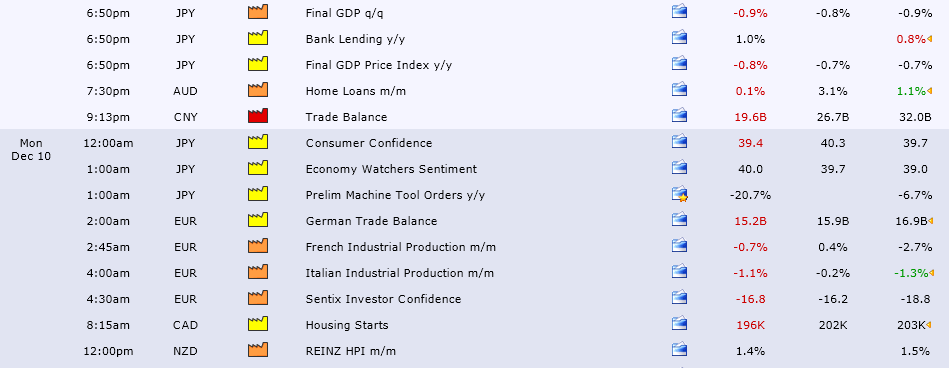Select the Economy Watchers Sentiment event row
949x368 pixels.
[x=474, y=169]
